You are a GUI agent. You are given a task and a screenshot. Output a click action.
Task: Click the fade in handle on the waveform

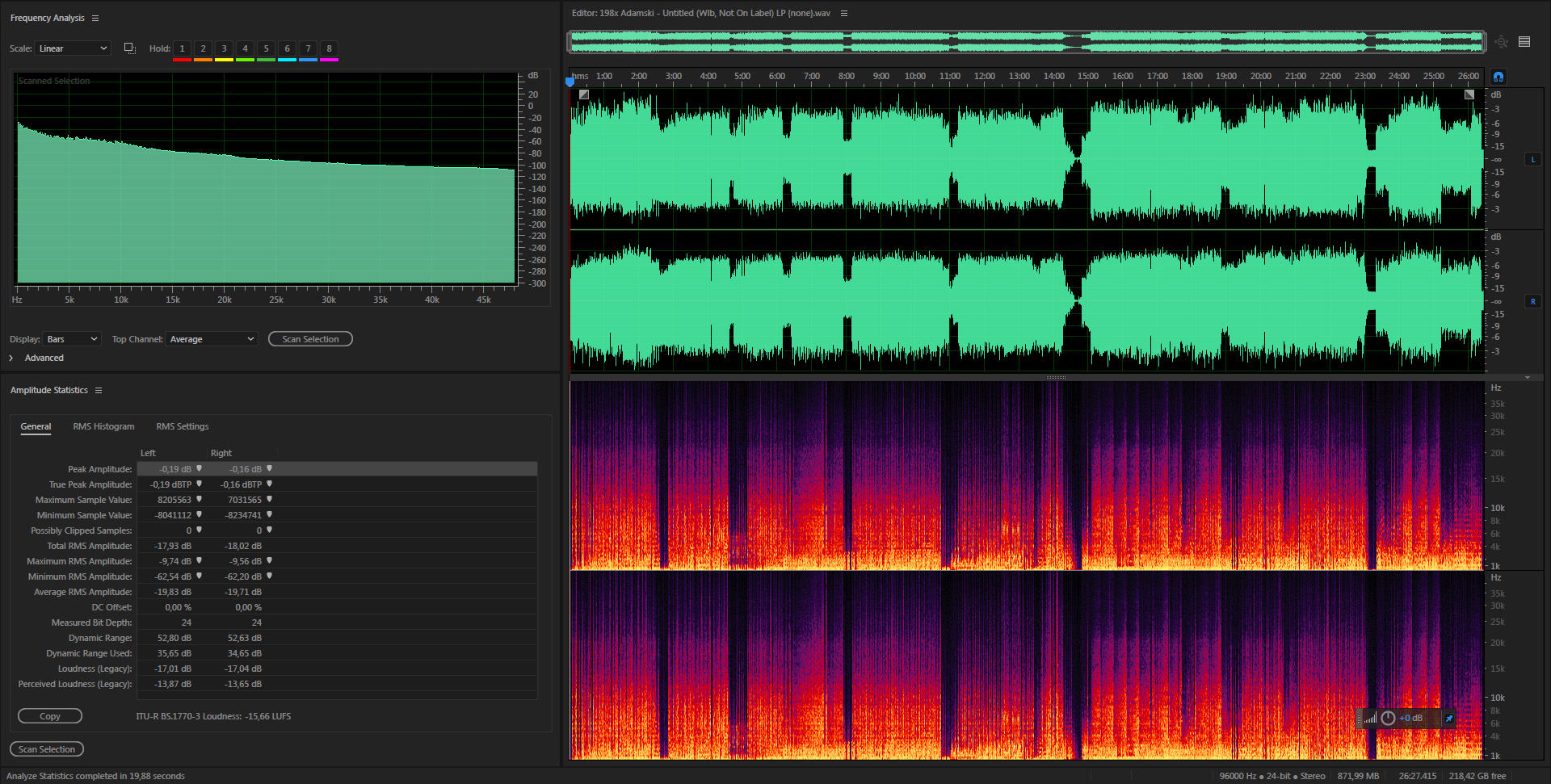(584, 94)
